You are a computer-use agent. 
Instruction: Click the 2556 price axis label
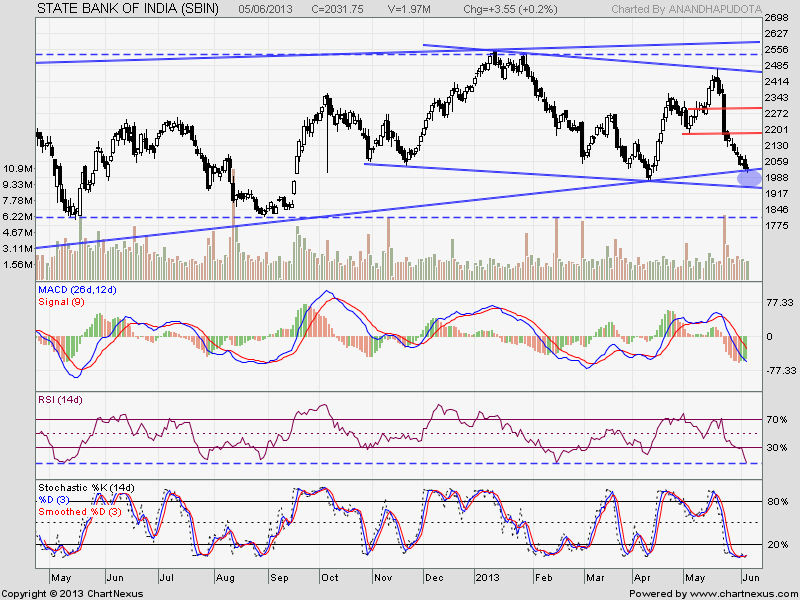click(777, 49)
